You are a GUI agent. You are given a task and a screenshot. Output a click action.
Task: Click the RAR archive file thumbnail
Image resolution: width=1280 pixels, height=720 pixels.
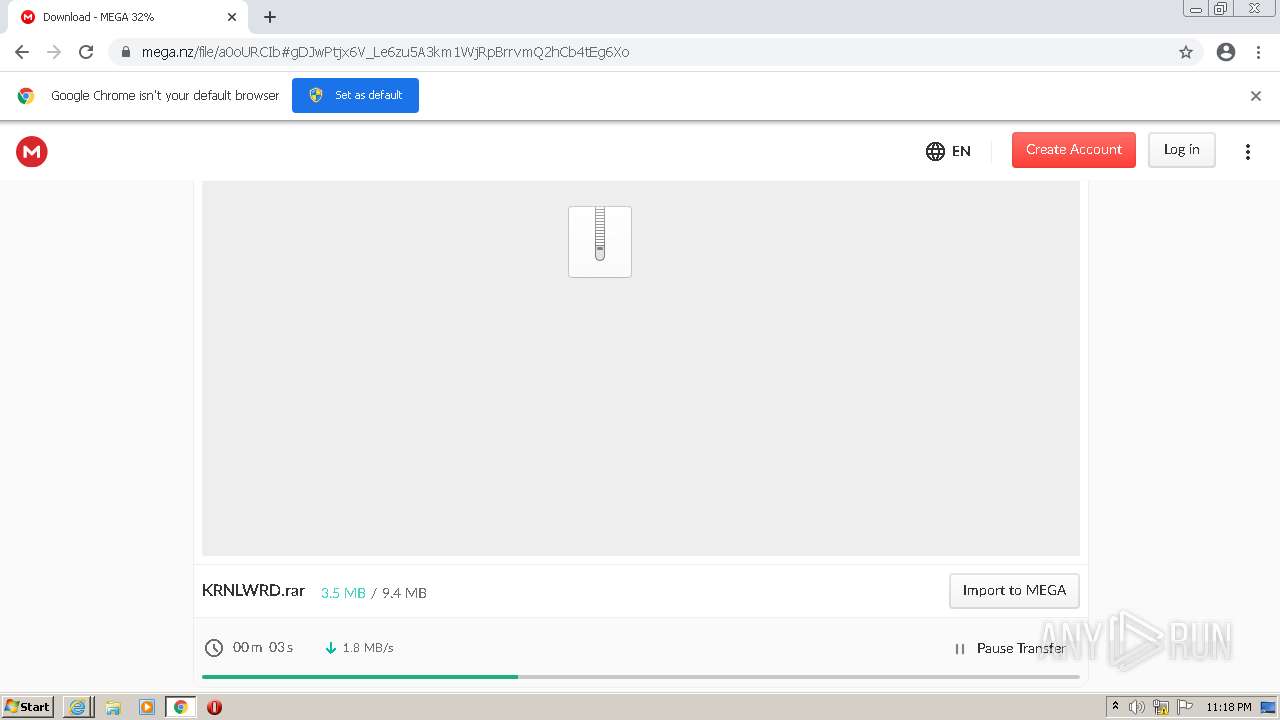600,242
